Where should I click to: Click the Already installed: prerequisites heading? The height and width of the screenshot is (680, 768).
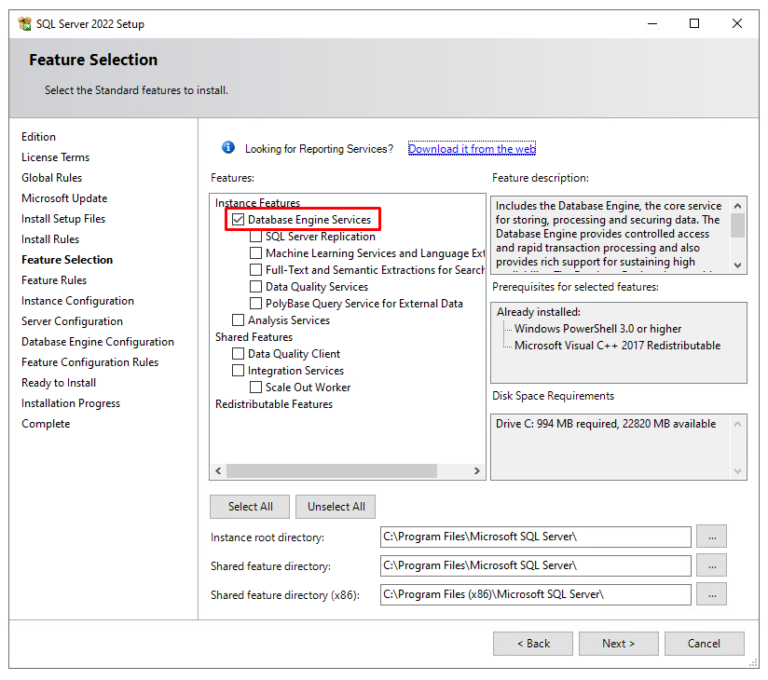coord(538,312)
